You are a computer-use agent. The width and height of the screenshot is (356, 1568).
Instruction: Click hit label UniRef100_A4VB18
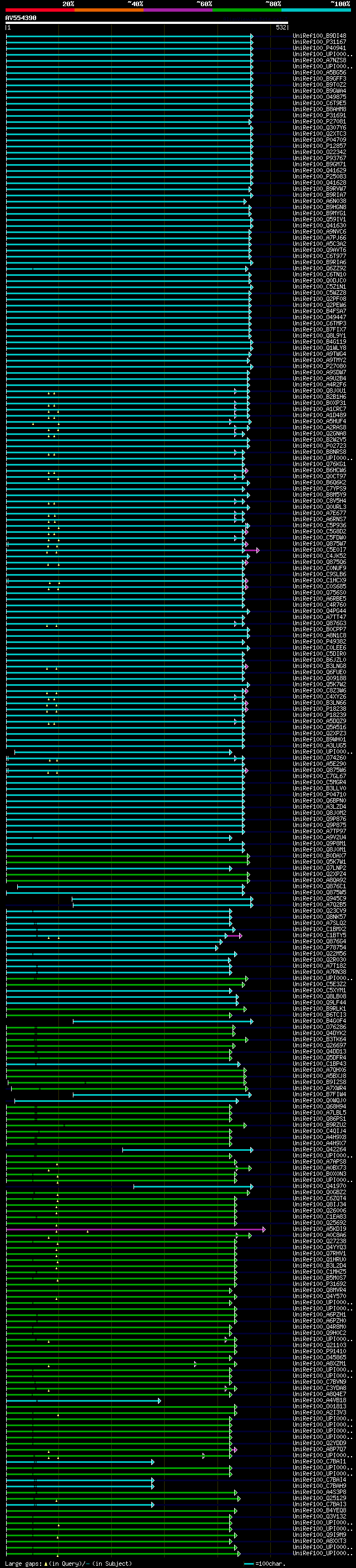(x=319, y=1400)
